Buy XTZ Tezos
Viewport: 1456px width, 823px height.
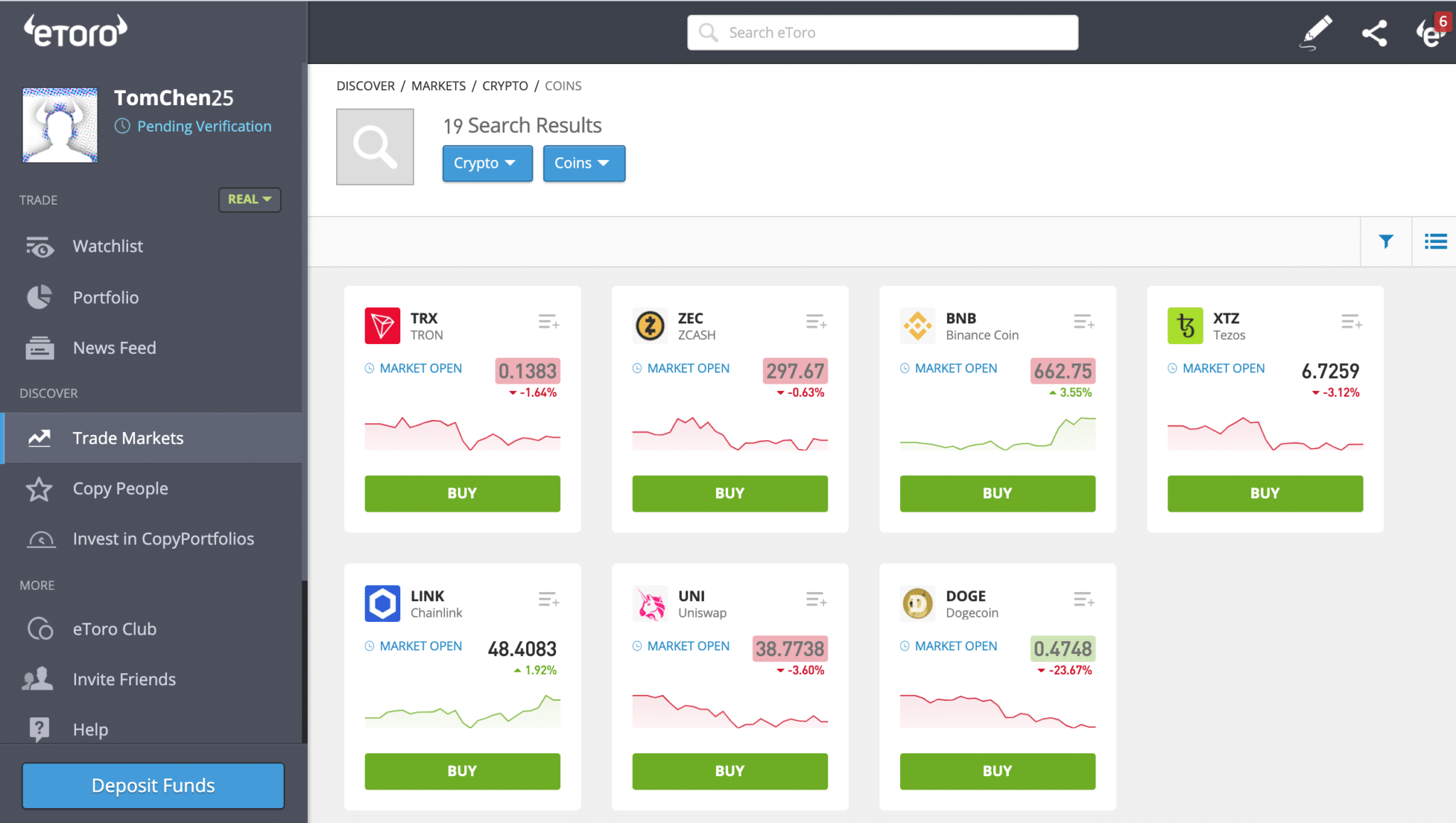(1265, 493)
